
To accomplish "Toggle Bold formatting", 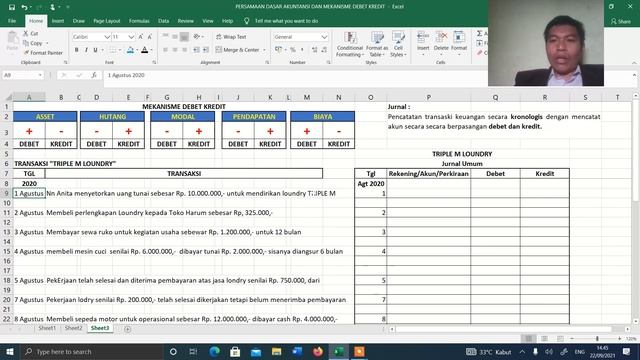I will coord(76,50).
